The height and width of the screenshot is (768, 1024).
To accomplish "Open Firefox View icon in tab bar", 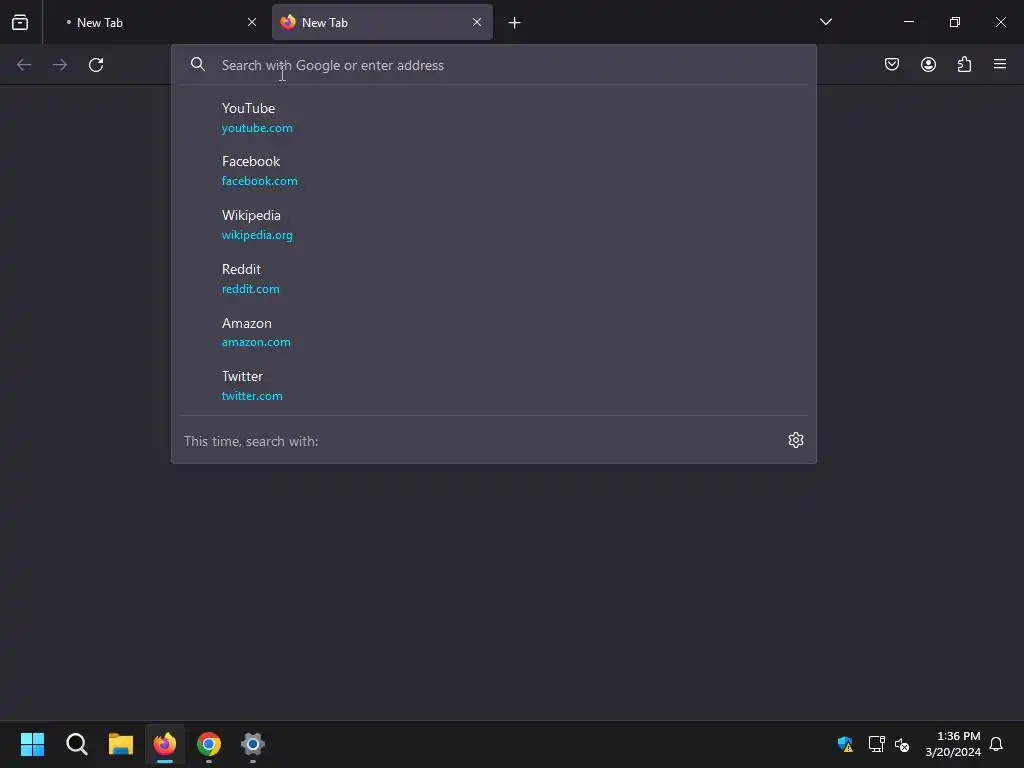I will [x=20, y=22].
